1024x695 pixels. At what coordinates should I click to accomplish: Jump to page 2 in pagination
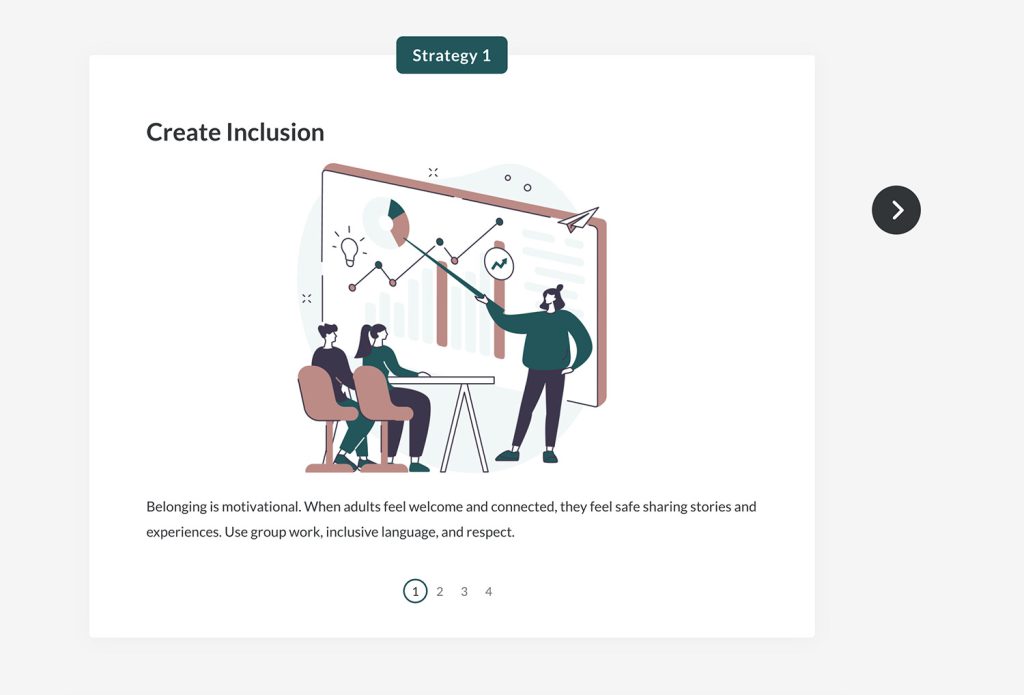(x=440, y=592)
